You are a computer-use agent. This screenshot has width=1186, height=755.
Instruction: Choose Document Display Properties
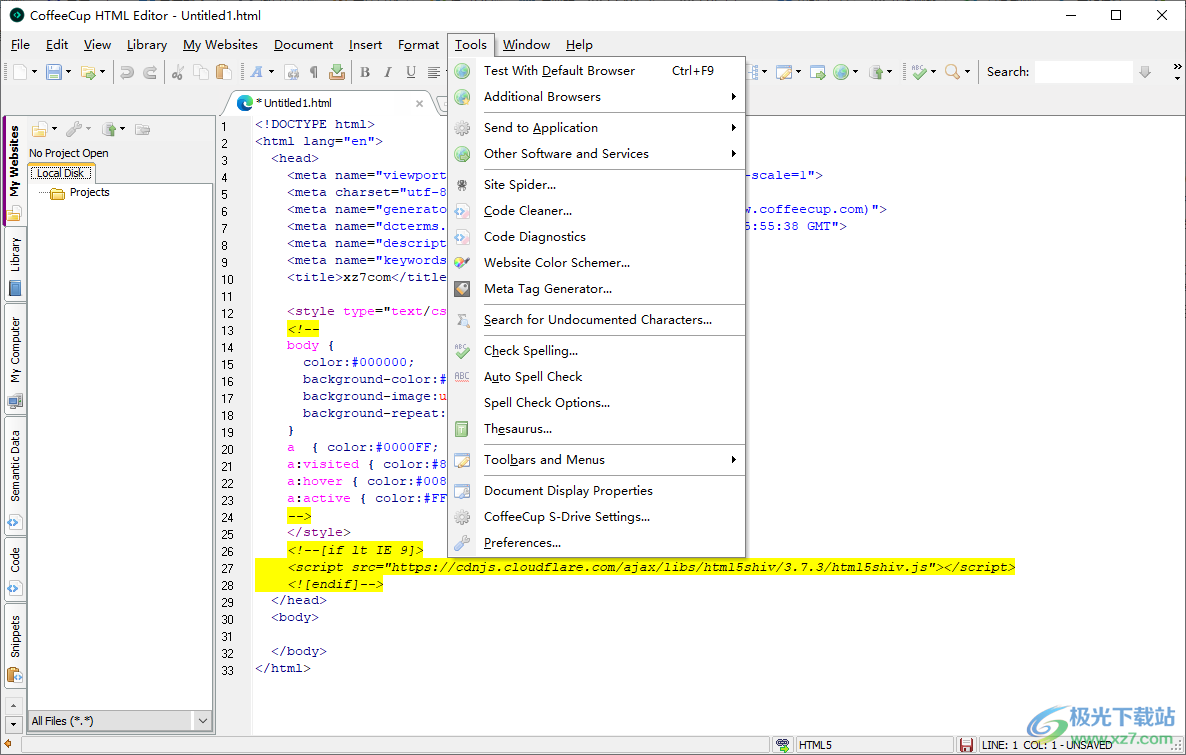[x=598, y=491]
